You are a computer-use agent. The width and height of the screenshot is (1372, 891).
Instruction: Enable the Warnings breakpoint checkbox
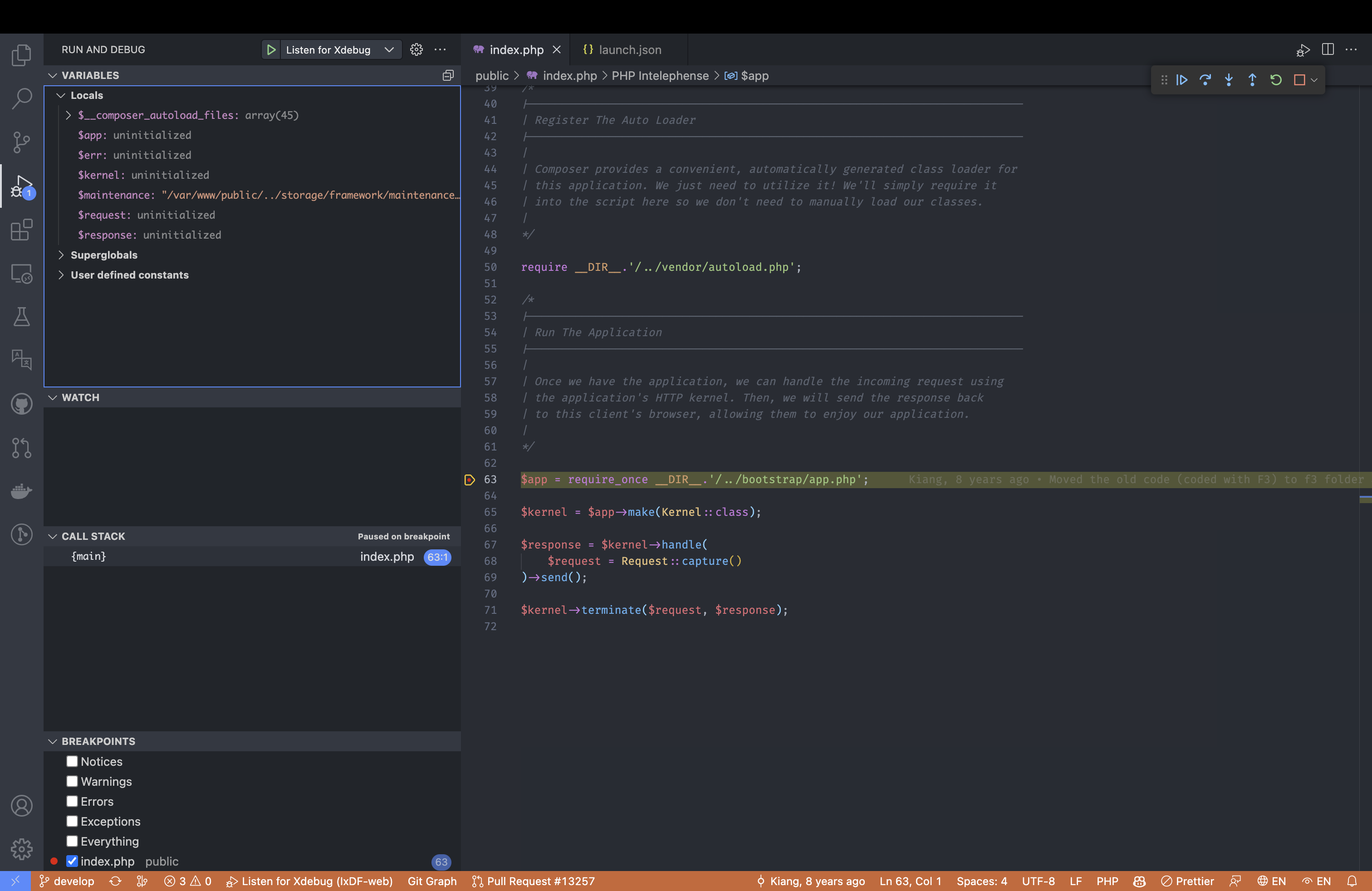click(72, 781)
